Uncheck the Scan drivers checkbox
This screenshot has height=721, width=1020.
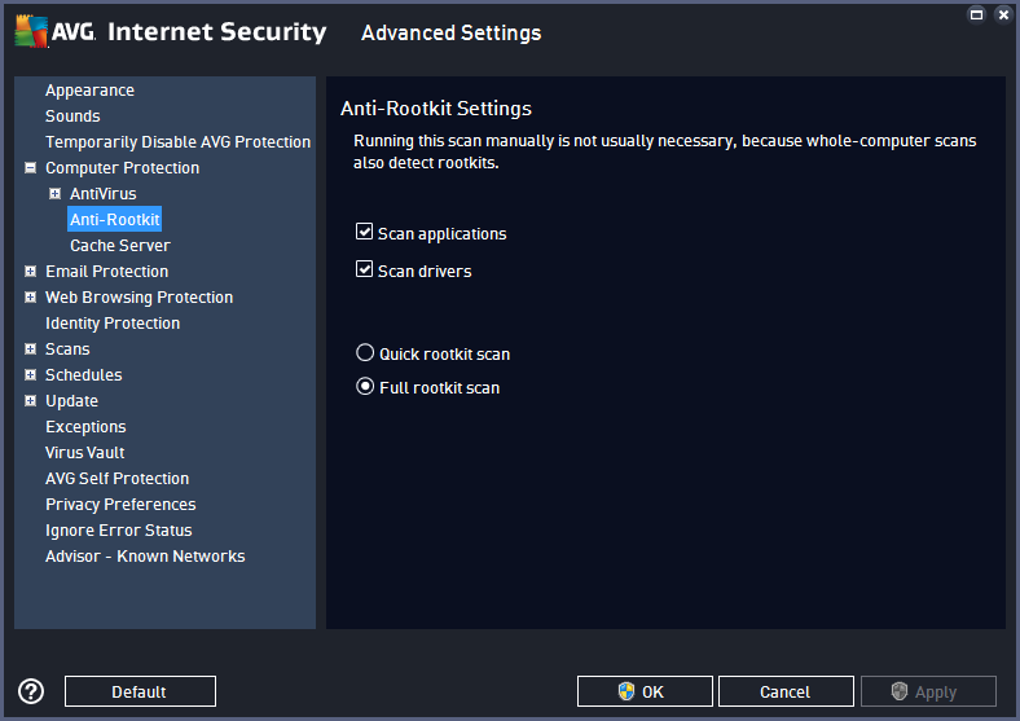(x=364, y=270)
